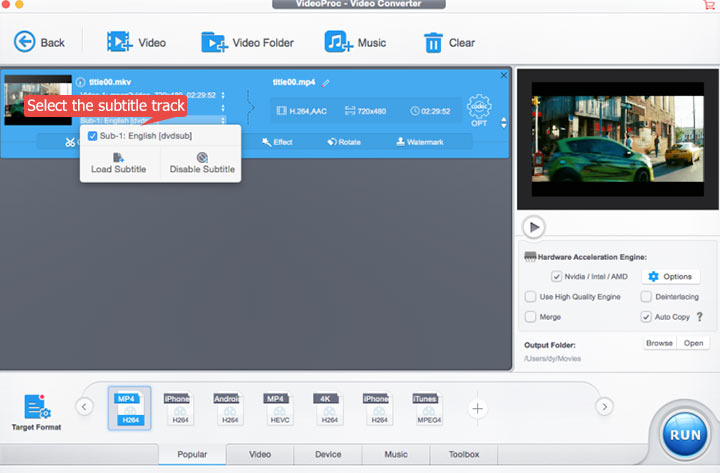Open the codec OPT gear settings

[480, 109]
